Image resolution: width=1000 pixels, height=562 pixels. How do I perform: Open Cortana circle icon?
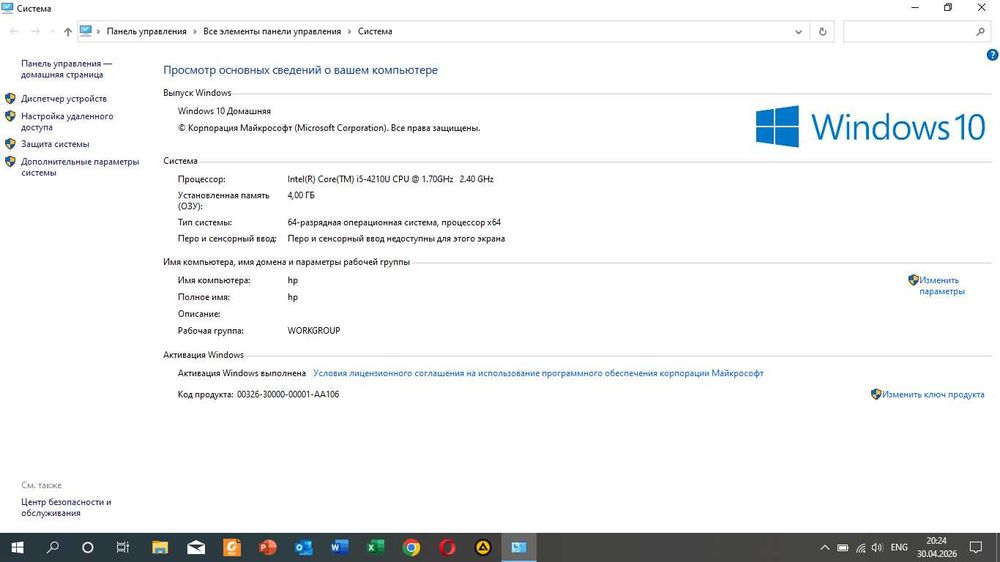pyautogui.click(x=88, y=547)
